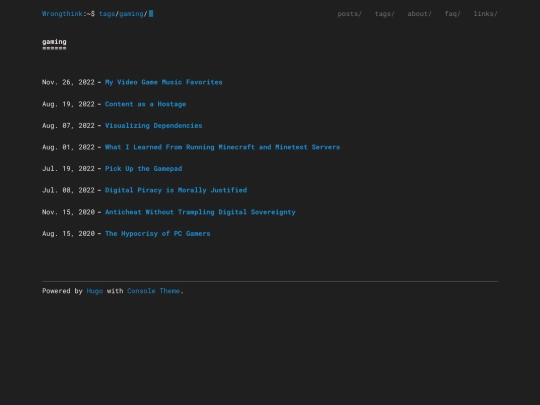Open the gaming breadcrumb link

131,14
